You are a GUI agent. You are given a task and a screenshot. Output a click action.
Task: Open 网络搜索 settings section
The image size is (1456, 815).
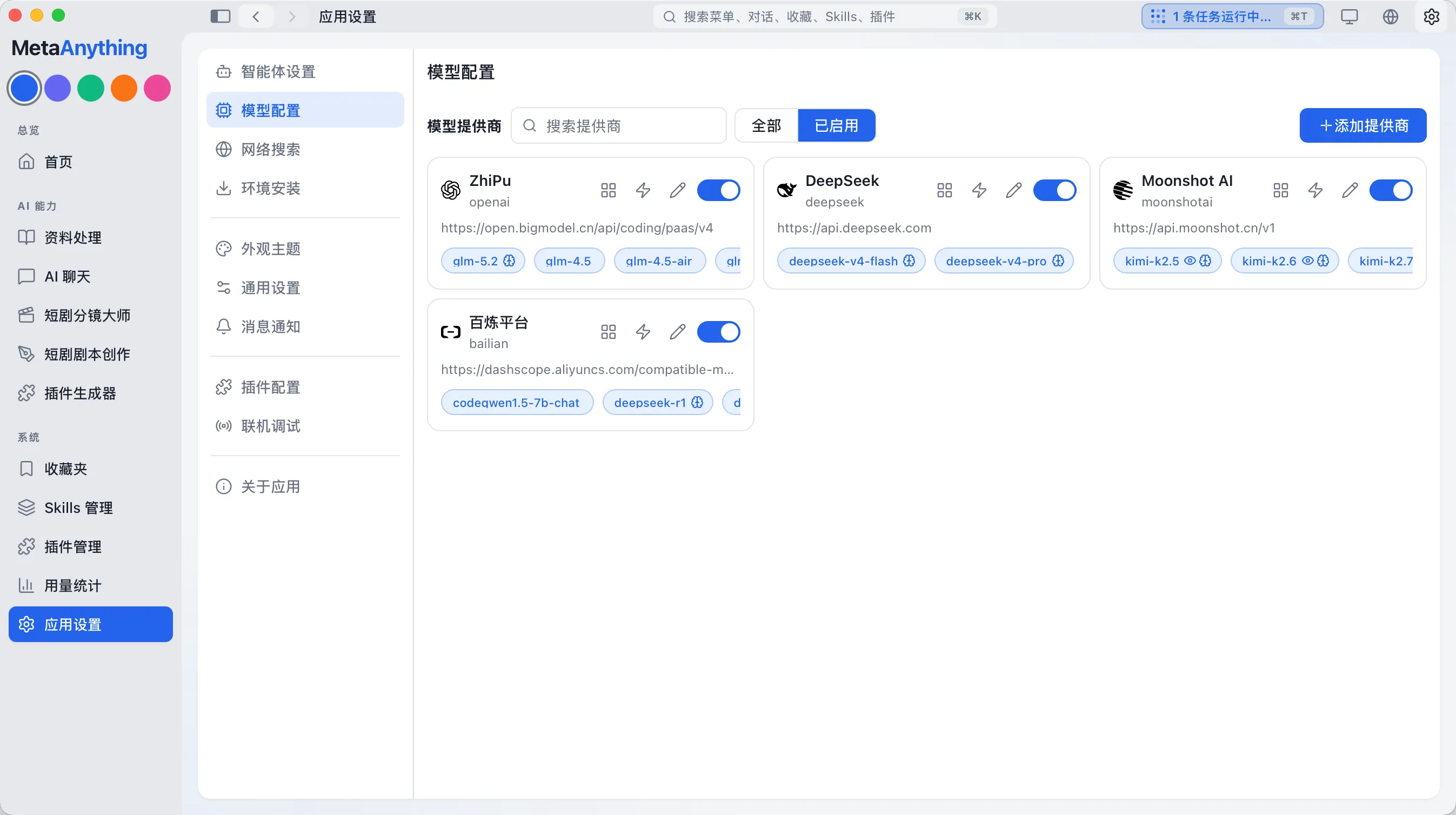[305, 149]
